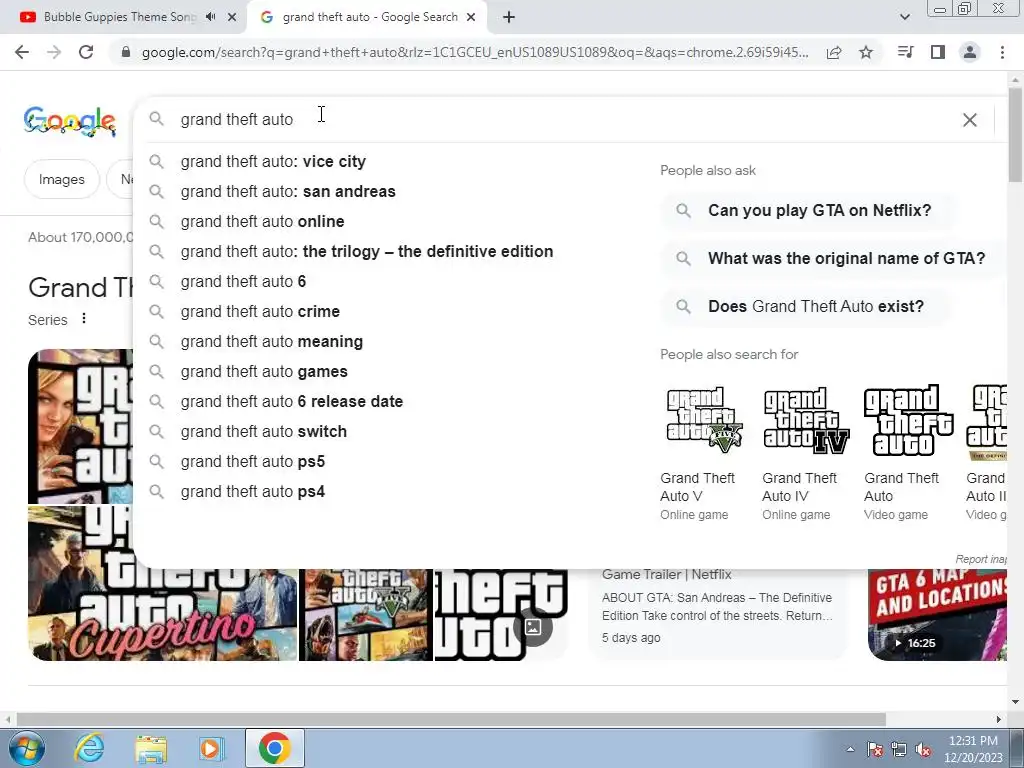The height and width of the screenshot is (768, 1024).
Task: Click the Chrome taskbar icon
Action: point(275,748)
